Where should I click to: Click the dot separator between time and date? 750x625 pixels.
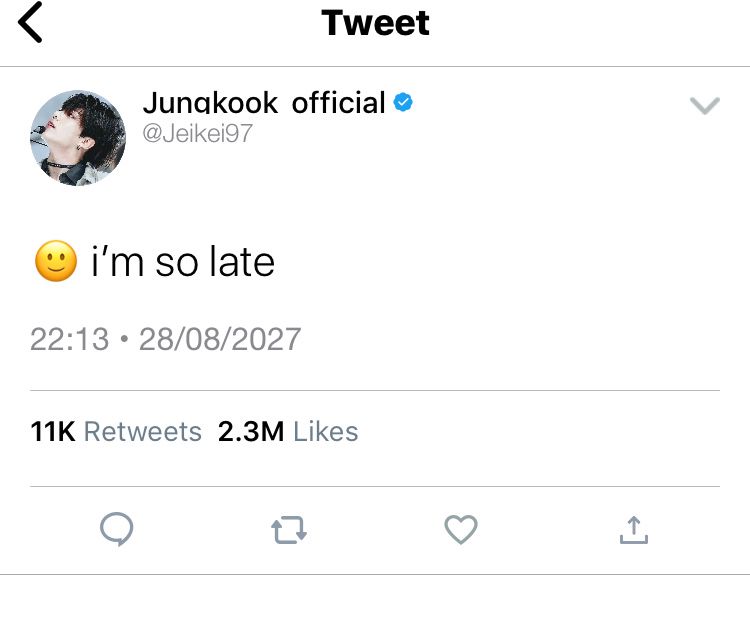point(124,339)
